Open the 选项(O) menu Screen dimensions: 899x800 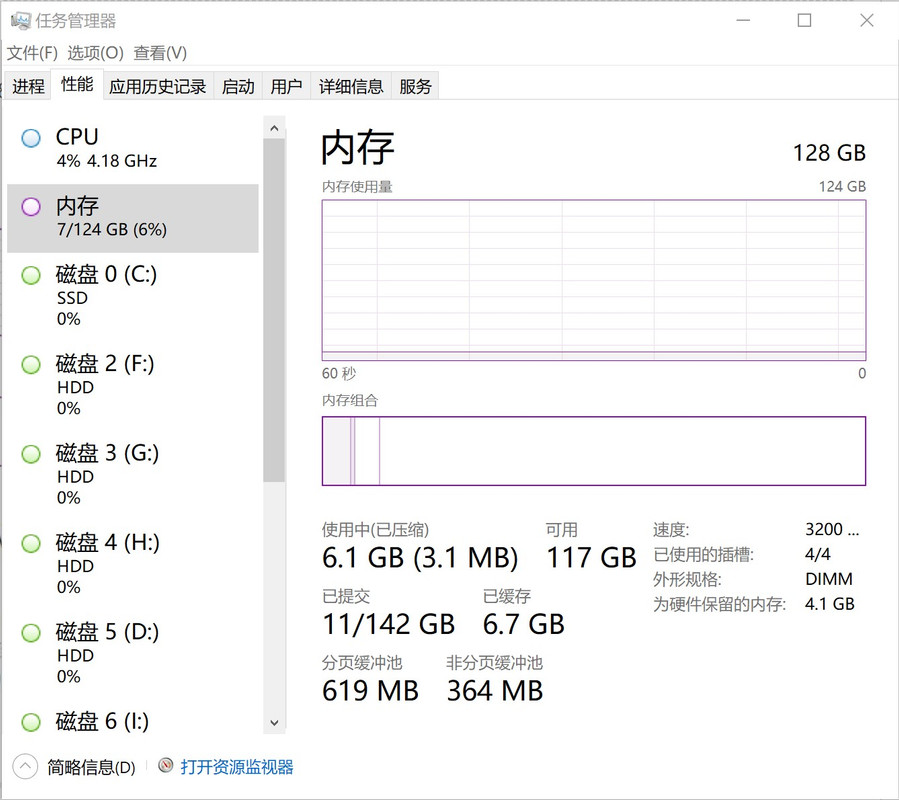95,53
